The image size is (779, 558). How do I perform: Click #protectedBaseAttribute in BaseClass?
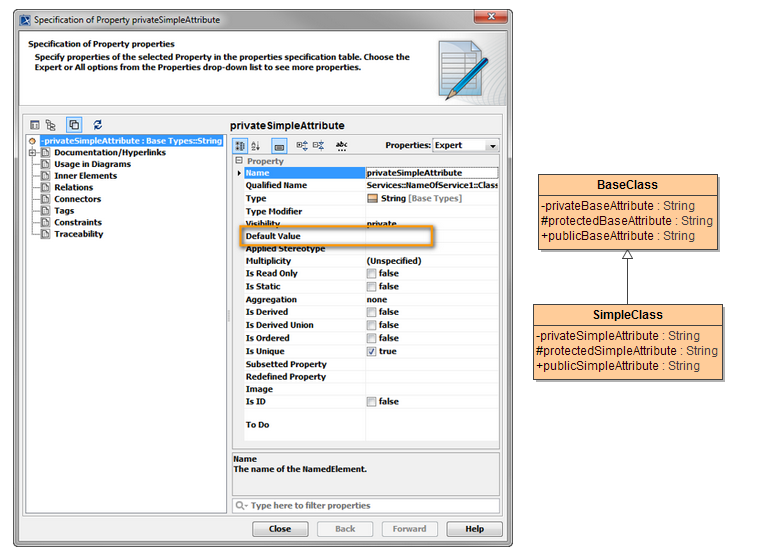(x=626, y=221)
